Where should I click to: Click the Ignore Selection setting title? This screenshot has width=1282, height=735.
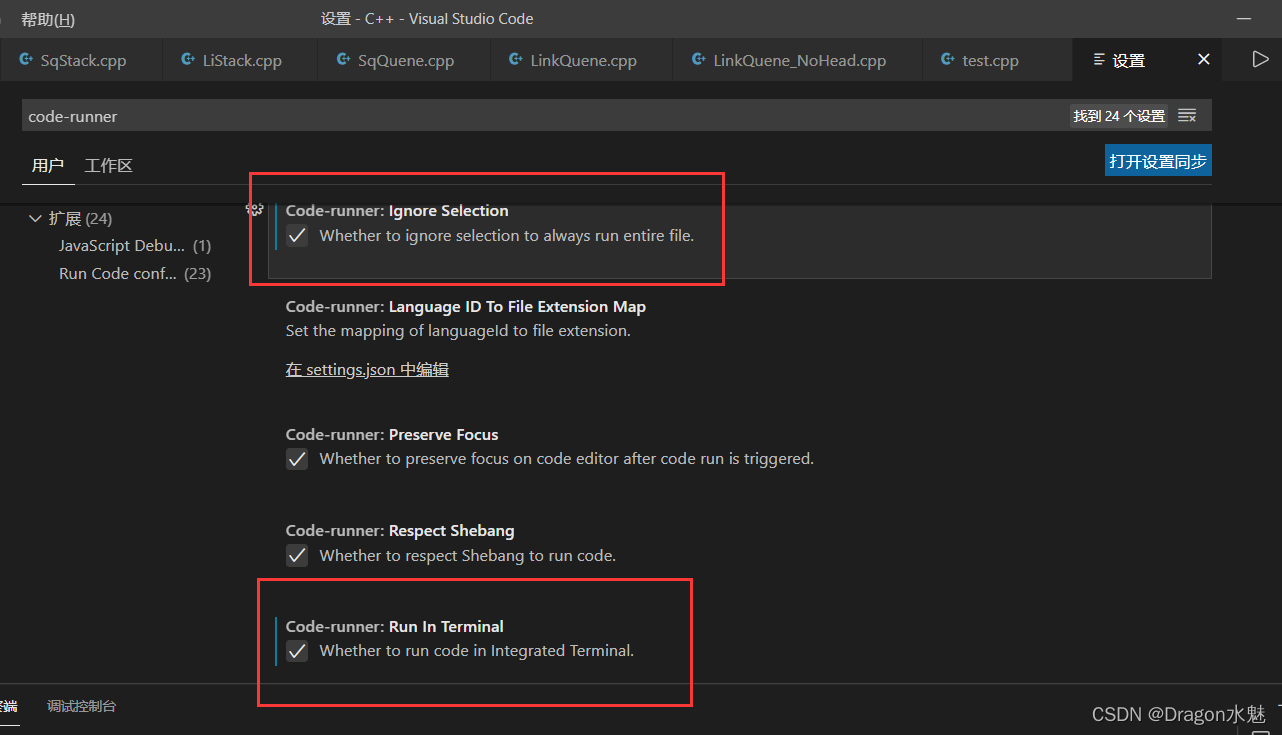(x=397, y=211)
